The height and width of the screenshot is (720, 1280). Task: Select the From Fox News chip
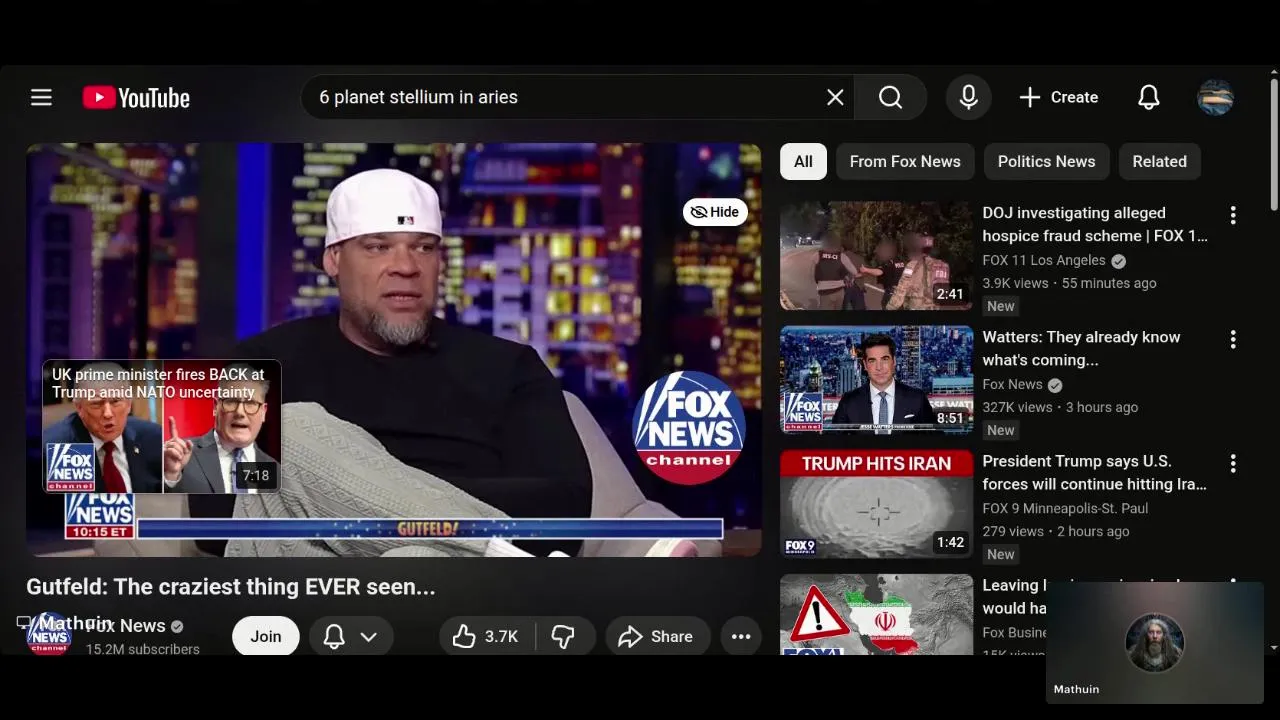[x=905, y=161]
